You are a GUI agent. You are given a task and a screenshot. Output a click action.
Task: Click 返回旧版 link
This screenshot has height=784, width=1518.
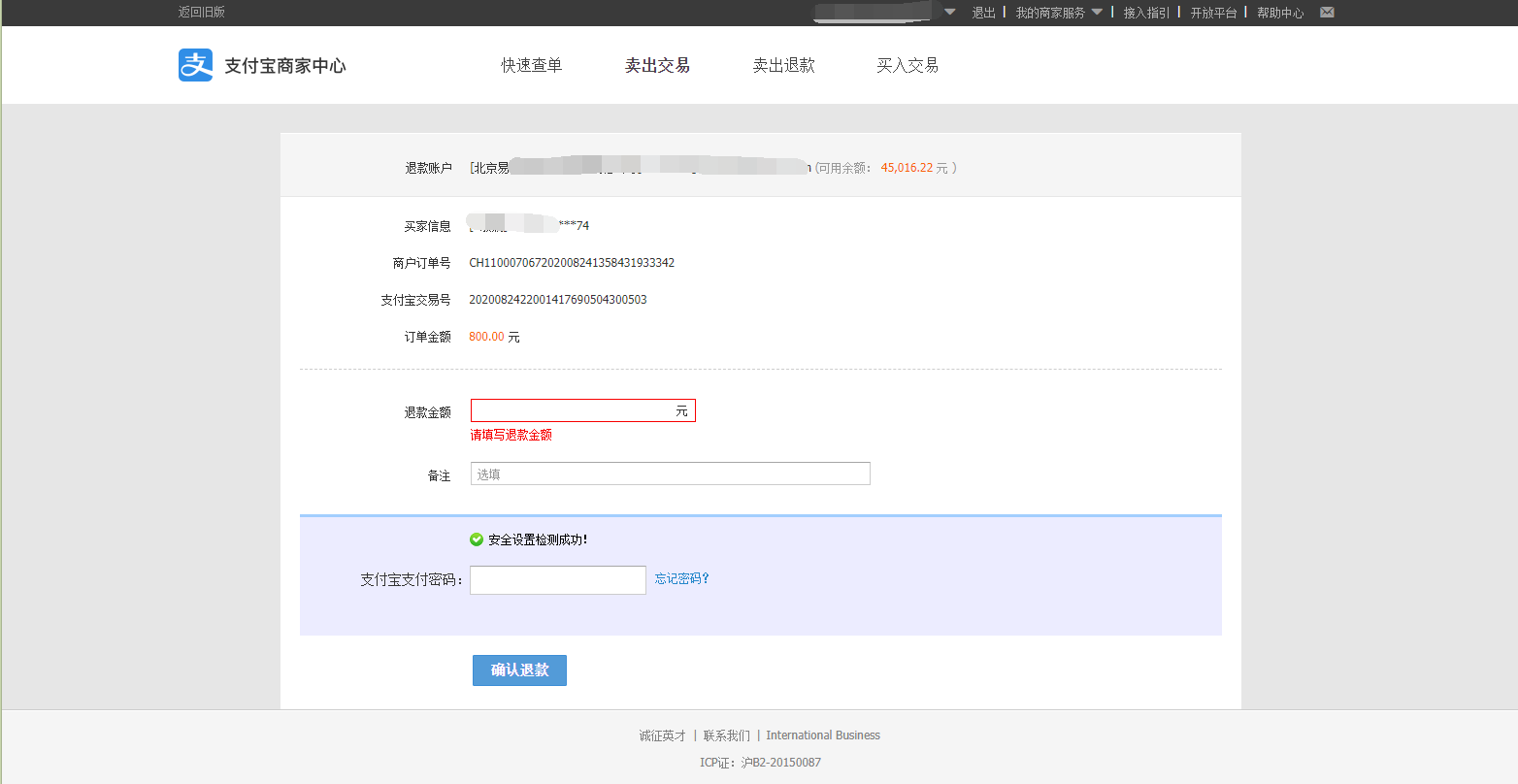(x=202, y=13)
